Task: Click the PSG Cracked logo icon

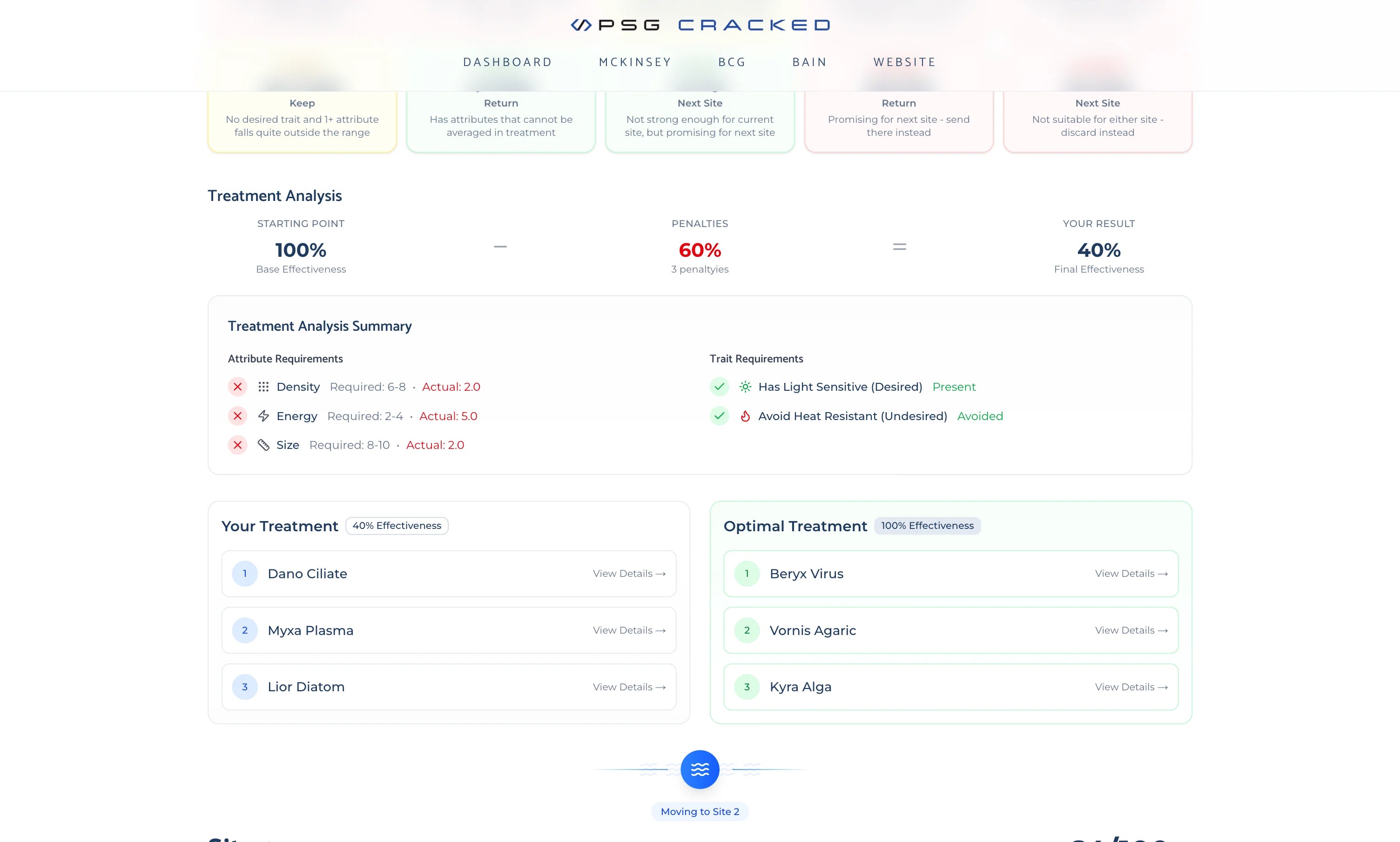Action: pos(580,25)
